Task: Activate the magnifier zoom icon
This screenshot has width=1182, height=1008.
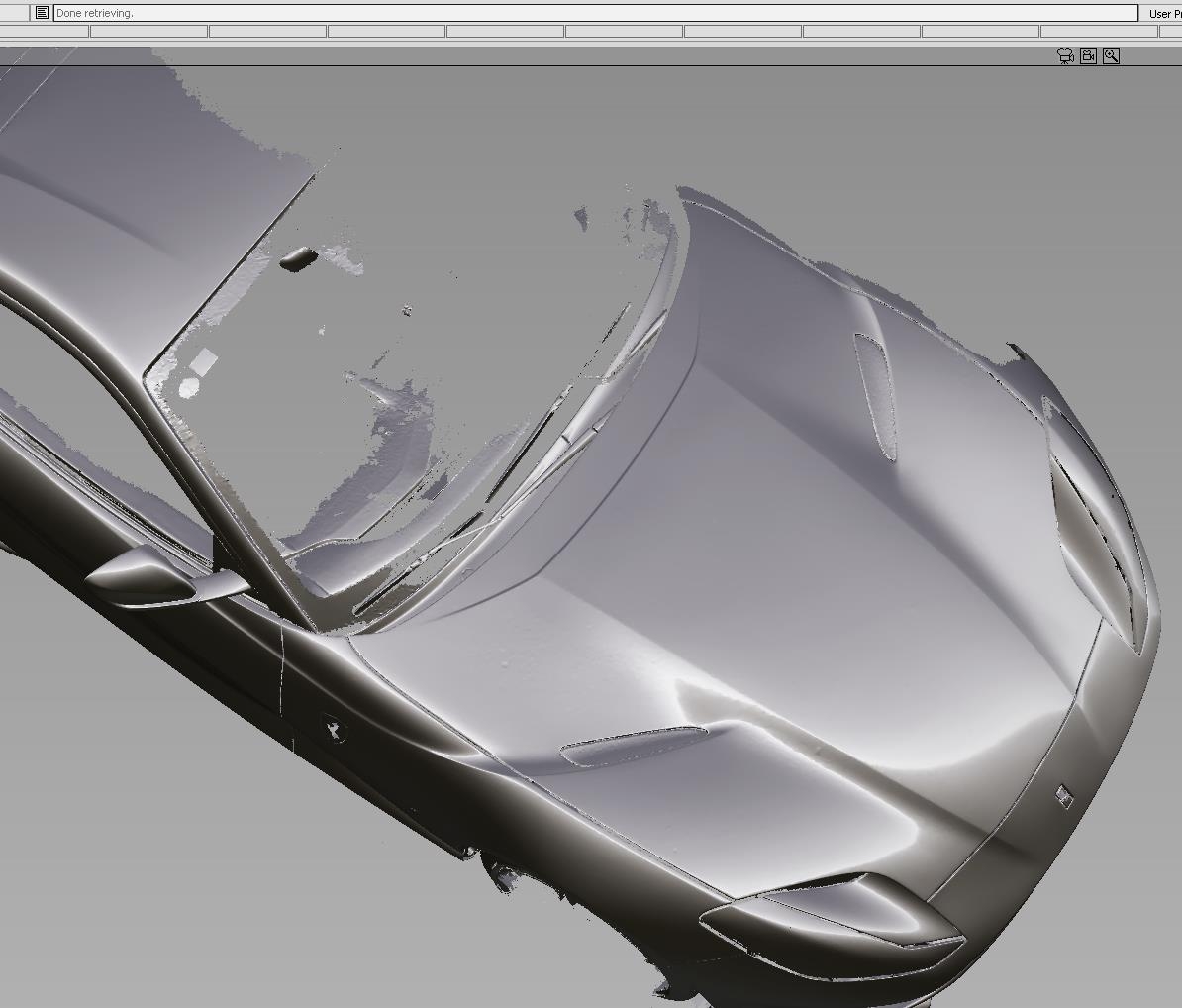Action: (x=1111, y=56)
